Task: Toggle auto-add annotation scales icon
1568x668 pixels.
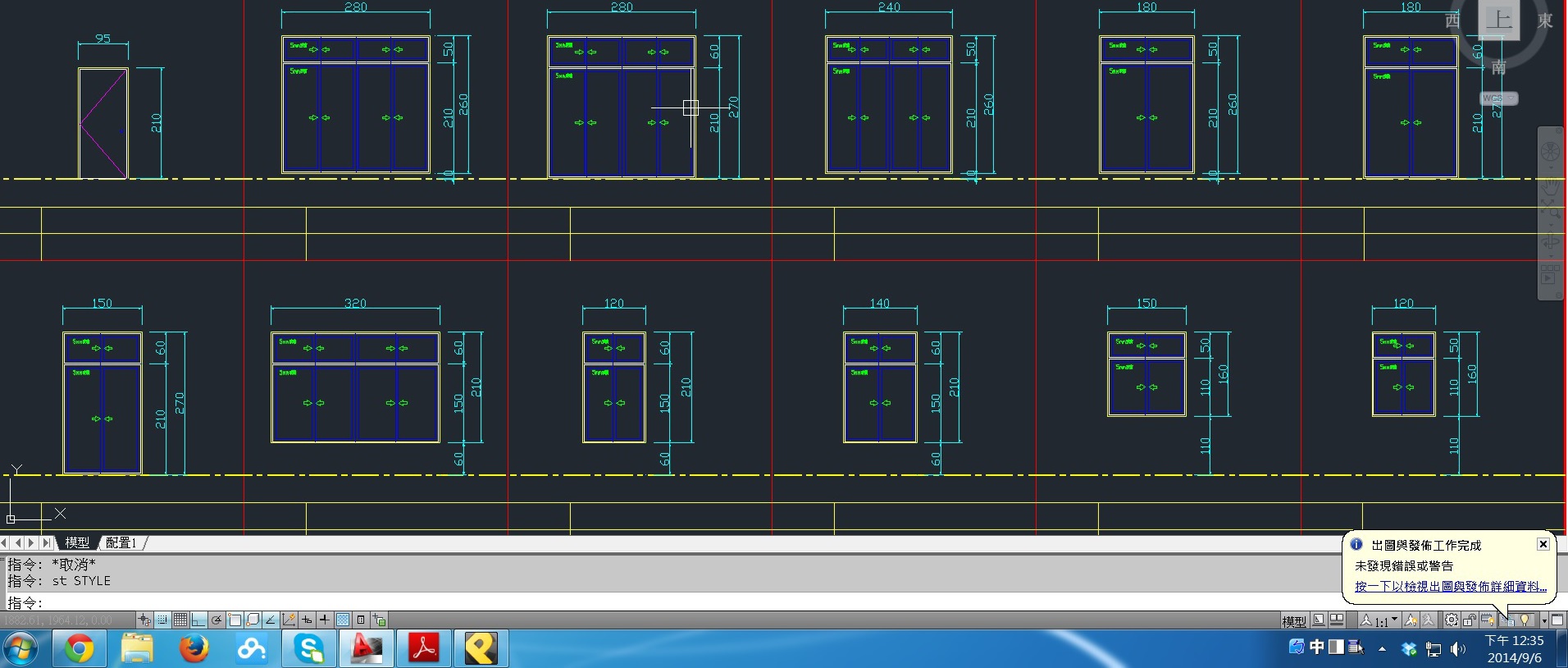Action: [x=1429, y=620]
